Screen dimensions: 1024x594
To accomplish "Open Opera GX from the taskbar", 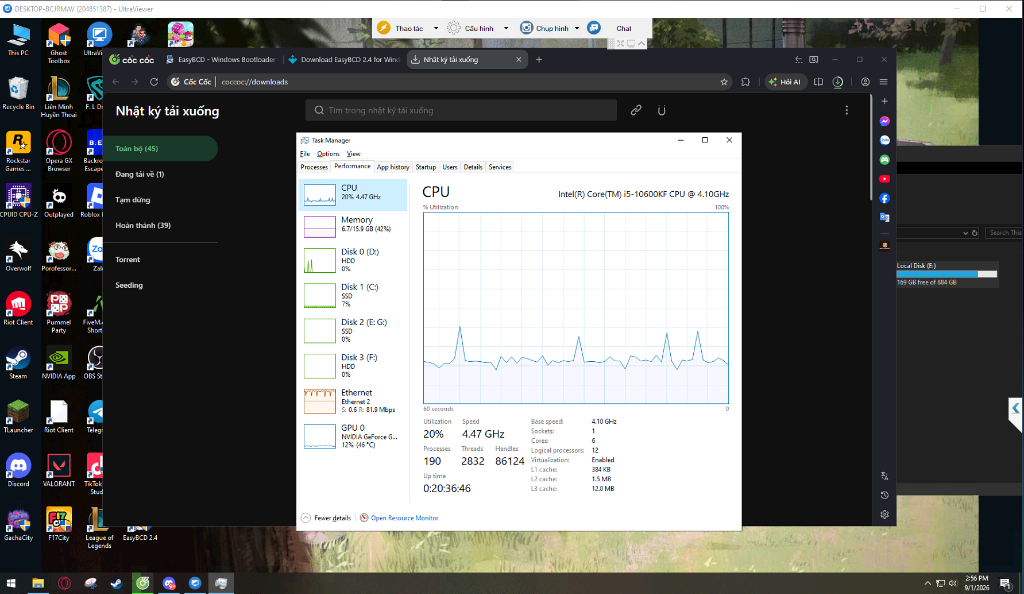I will [x=64, y=583].
